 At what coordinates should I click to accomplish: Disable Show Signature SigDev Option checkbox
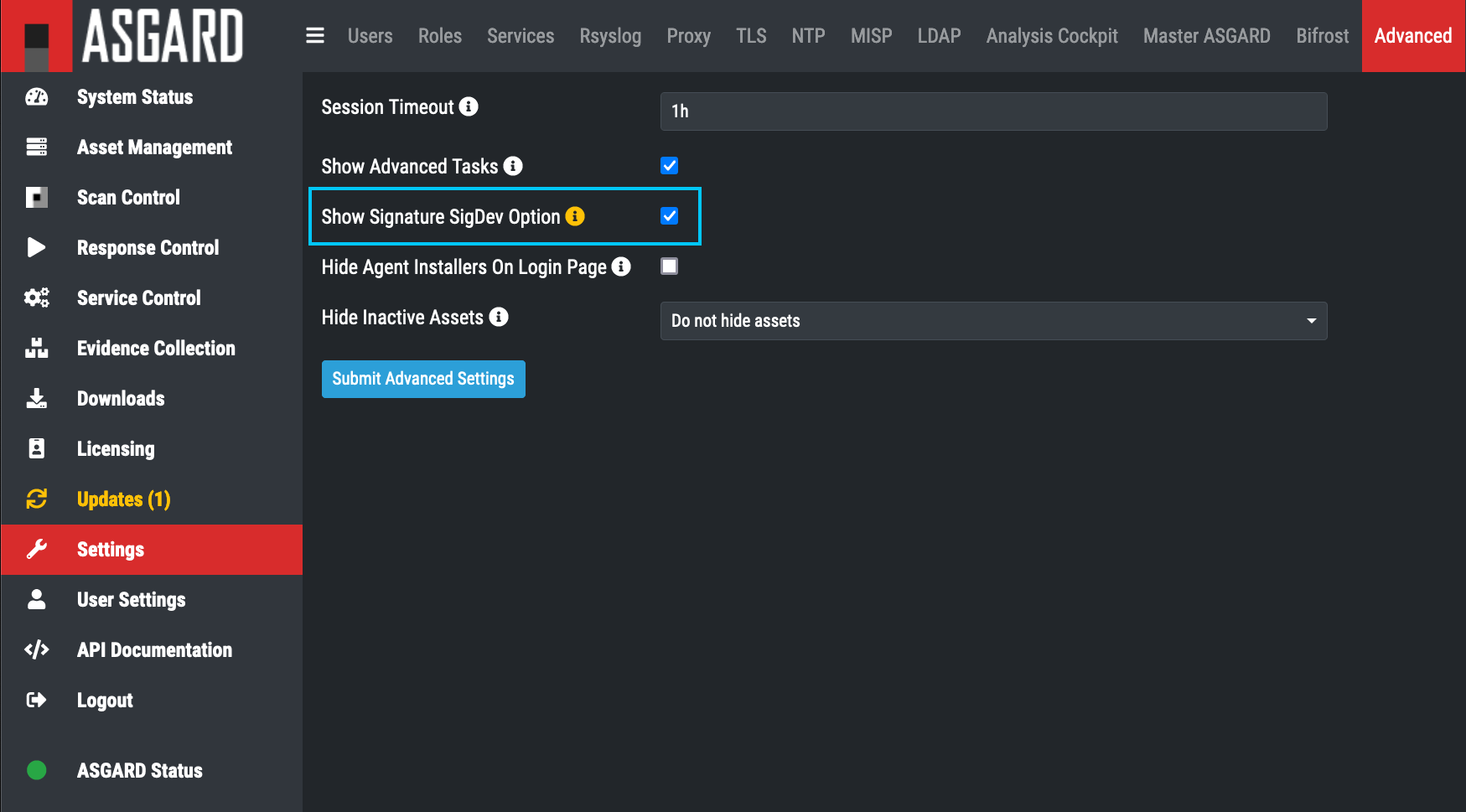(x=669, y=216)
